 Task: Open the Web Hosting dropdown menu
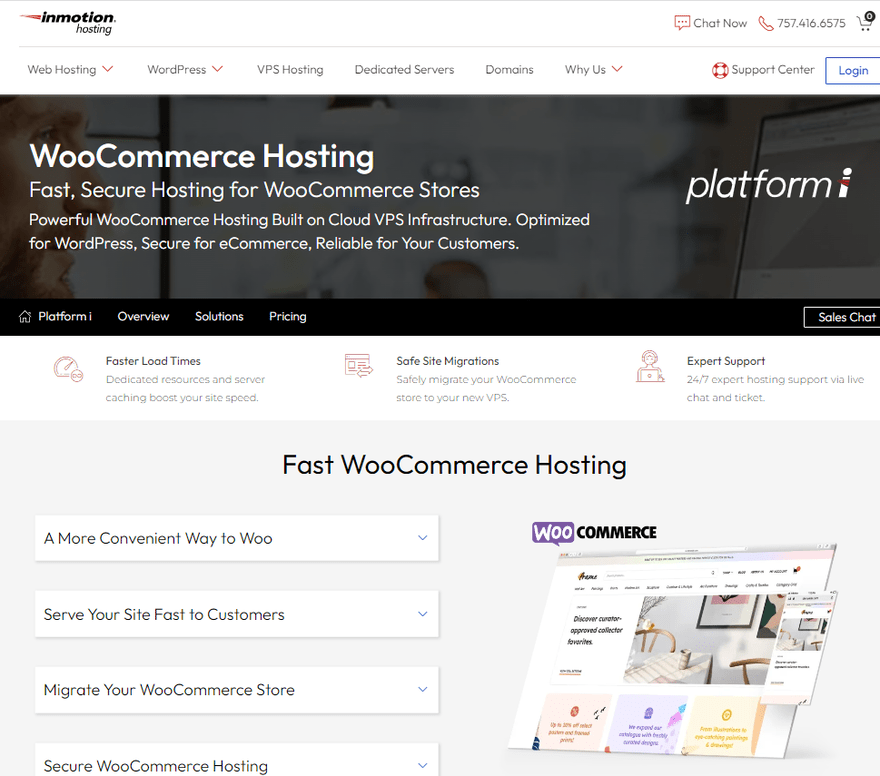click(70, 70)
